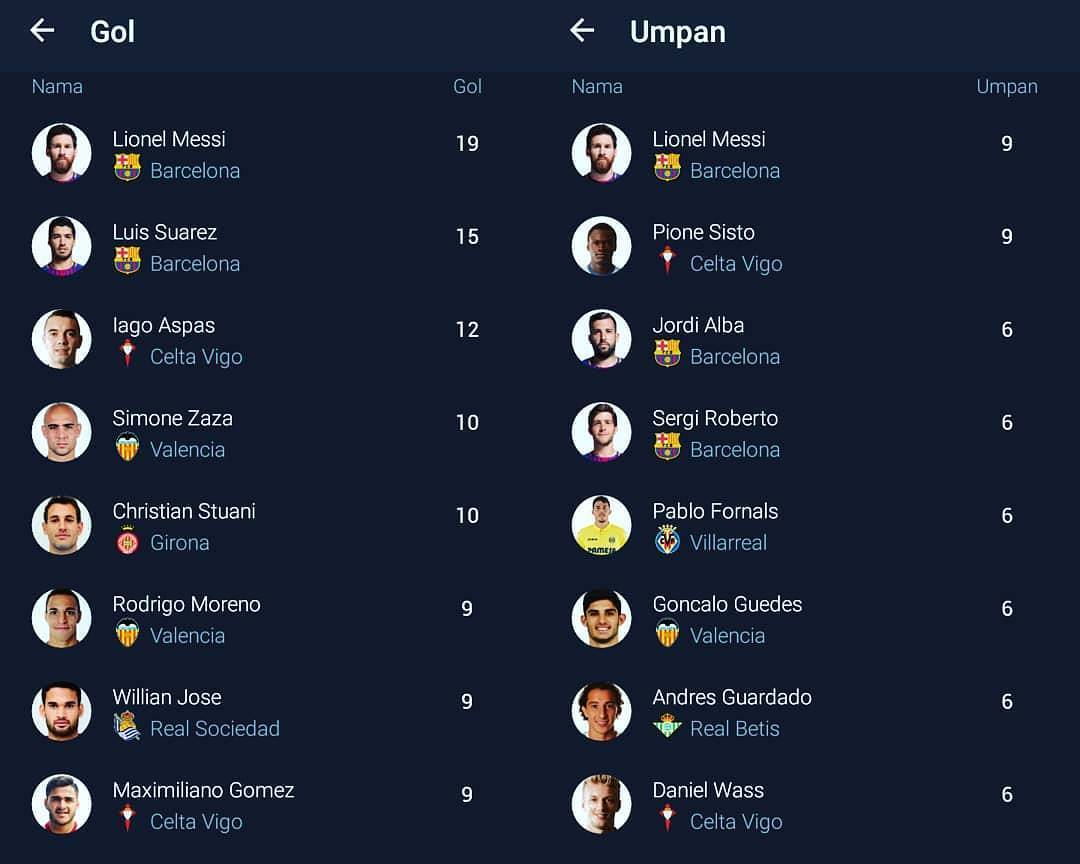Go back from the Gol screen
The image size is (1080, 864).
43,30
